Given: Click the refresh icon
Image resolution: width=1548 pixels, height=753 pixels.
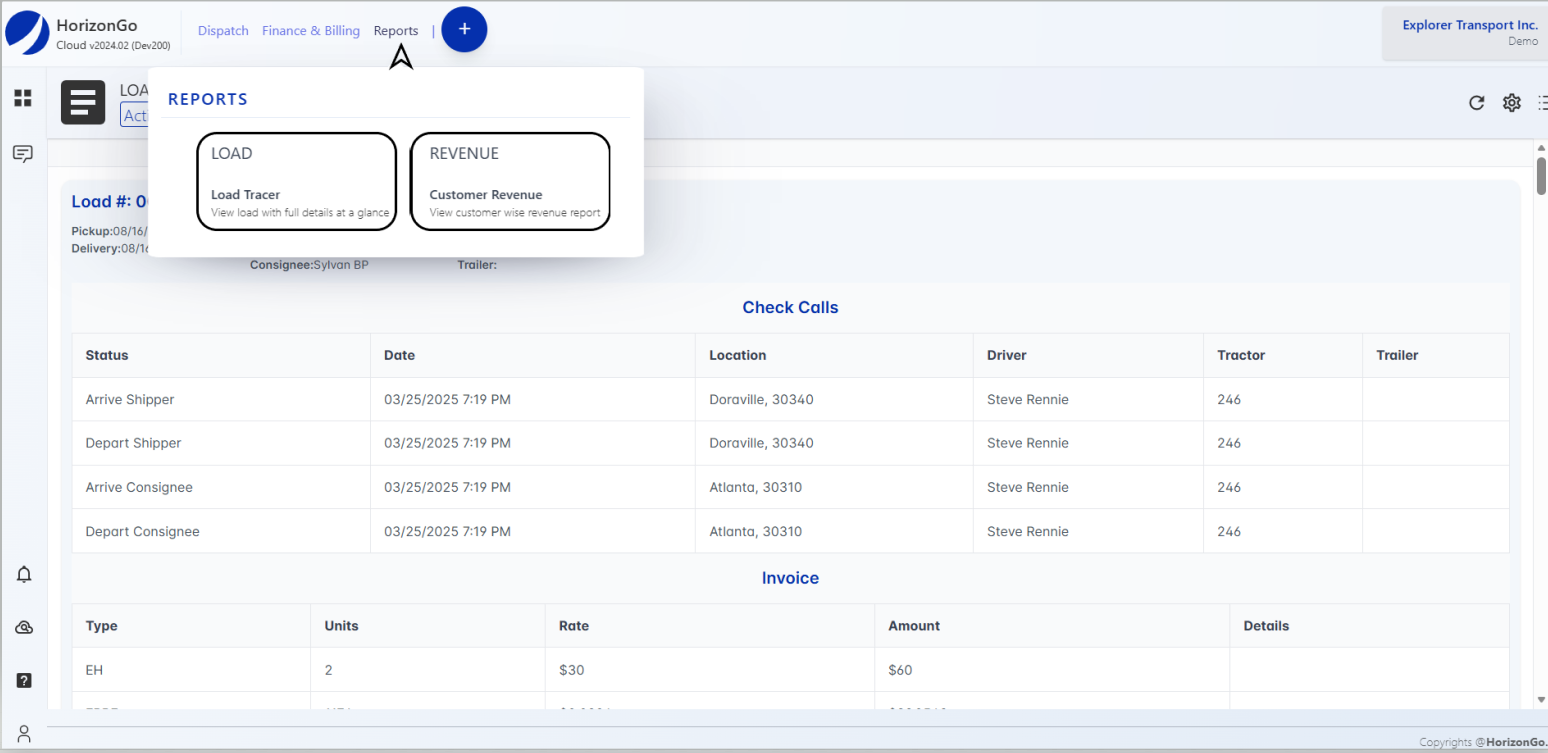Looking at the screenshot, I should tap(1476, 102).
